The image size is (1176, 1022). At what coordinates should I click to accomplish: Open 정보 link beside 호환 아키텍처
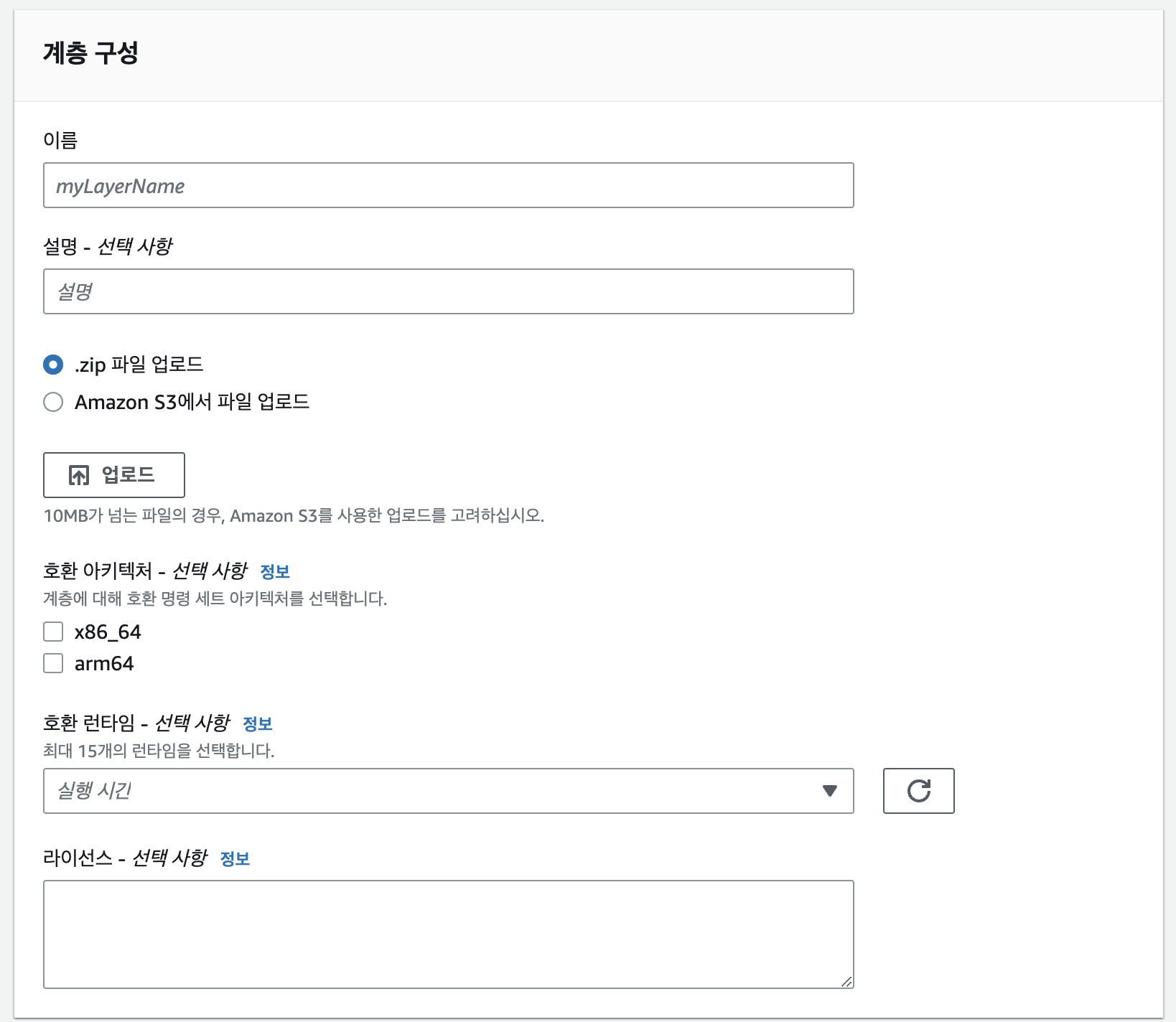pos(274,572)
